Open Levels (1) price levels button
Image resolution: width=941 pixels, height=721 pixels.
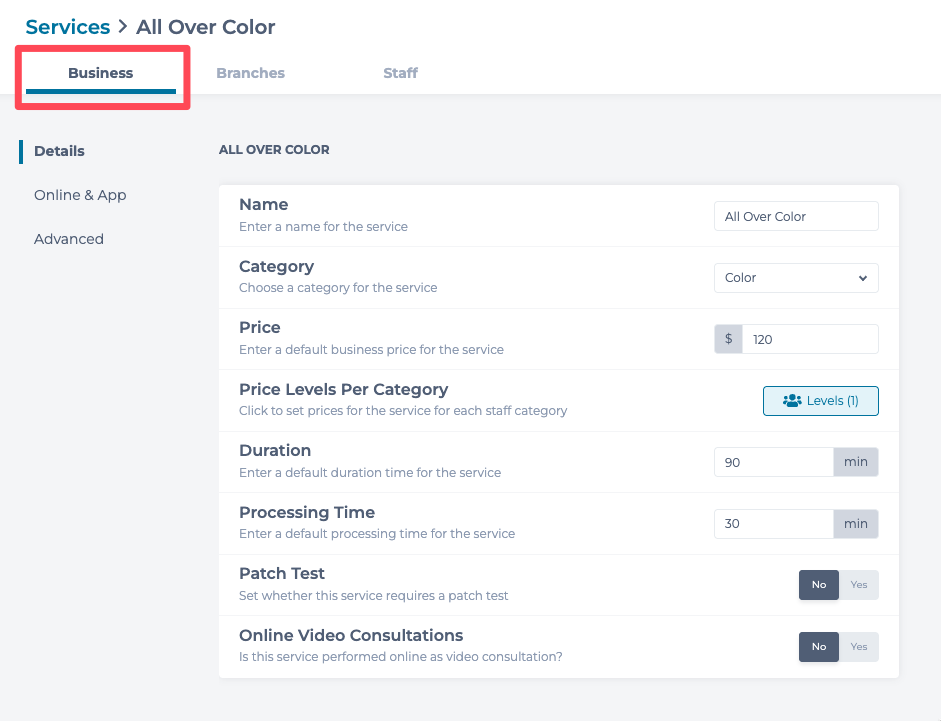[821, 401]
